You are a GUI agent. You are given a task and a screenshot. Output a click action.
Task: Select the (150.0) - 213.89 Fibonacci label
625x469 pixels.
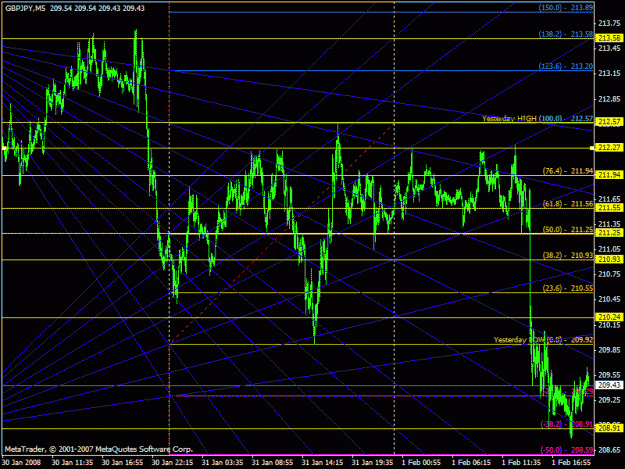[566, 8]
